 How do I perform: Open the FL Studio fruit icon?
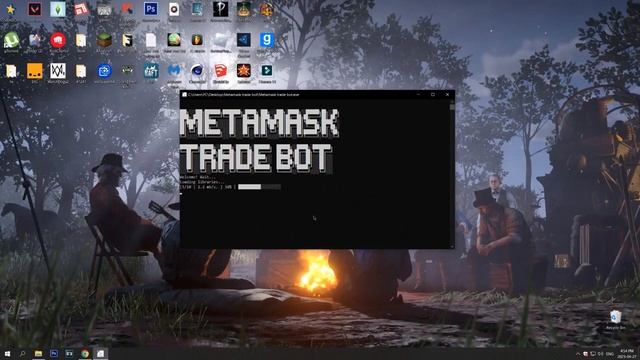tap(197, 40)
